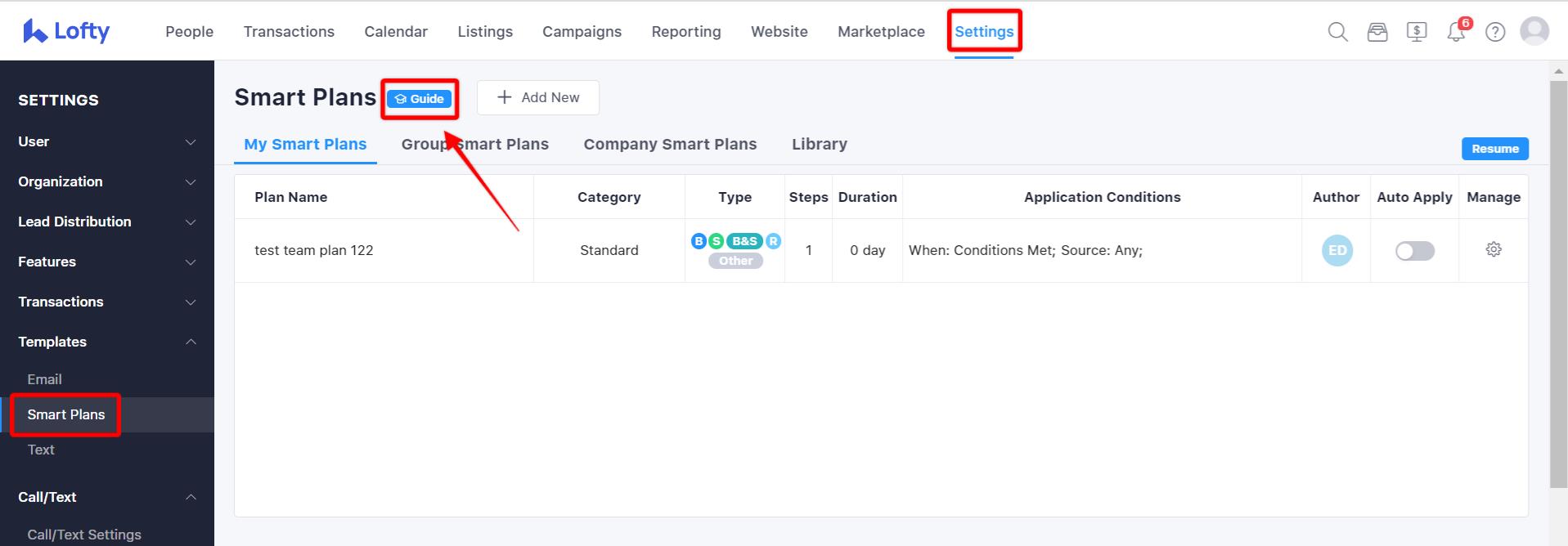Open the Transactions top menu

(289, 31)
